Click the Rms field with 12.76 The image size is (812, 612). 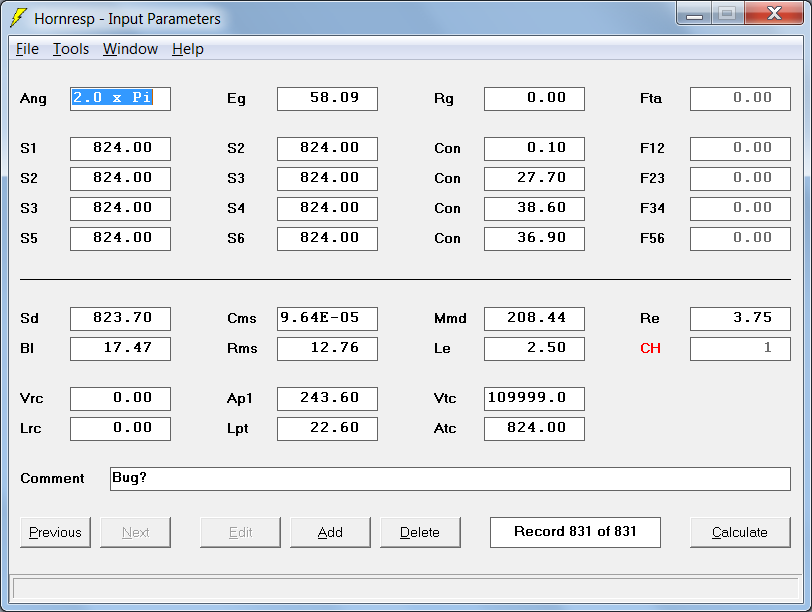(x=327, y=349)
